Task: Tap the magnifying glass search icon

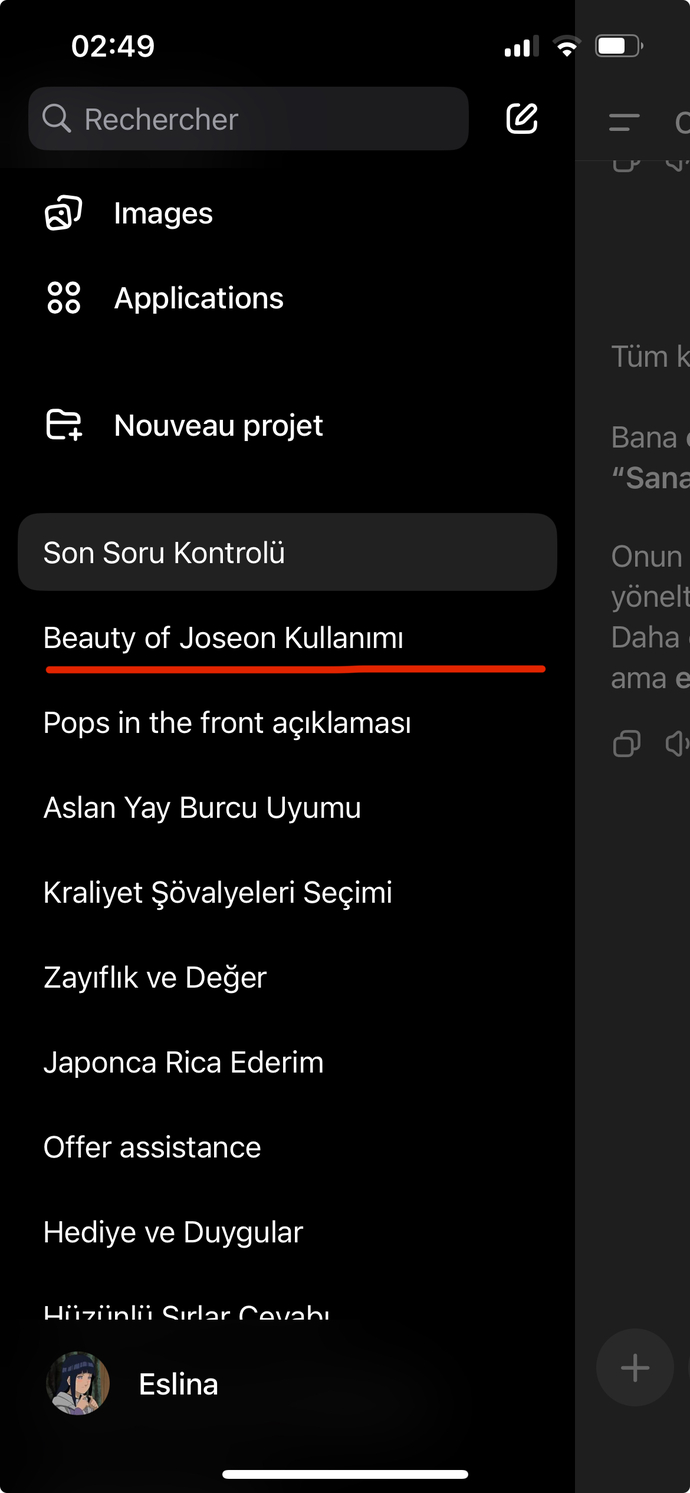Action: (x=57, y=119)
